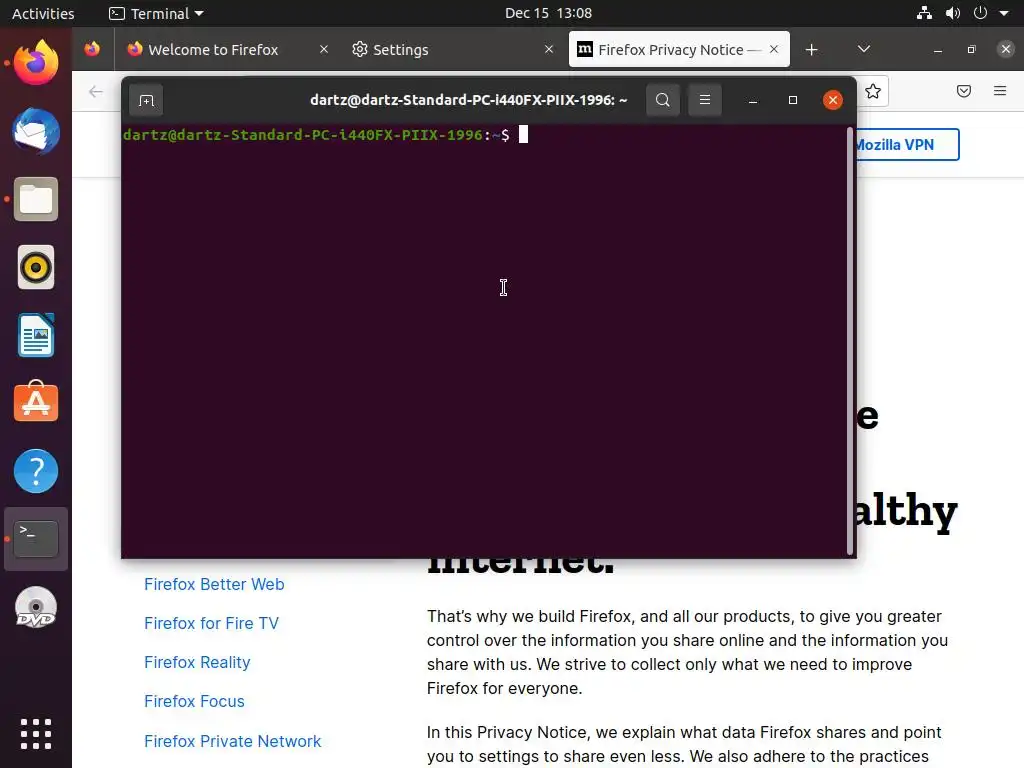Viewport: 1024px width, 768px height.
Task: Select the Firefox Privacy Notice tab
Action: (679, 50)
